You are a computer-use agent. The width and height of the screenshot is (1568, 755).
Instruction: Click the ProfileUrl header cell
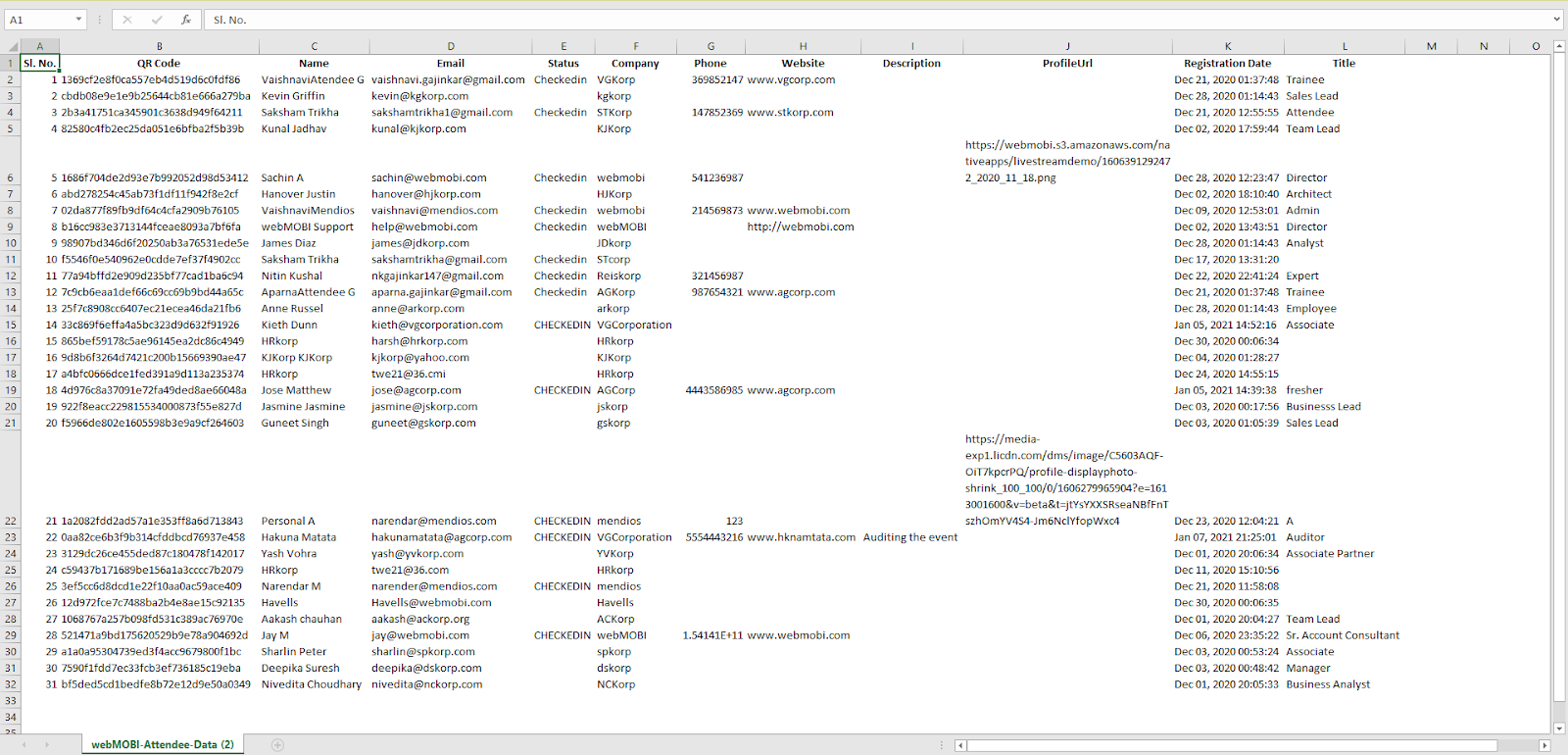(1068, 63)
